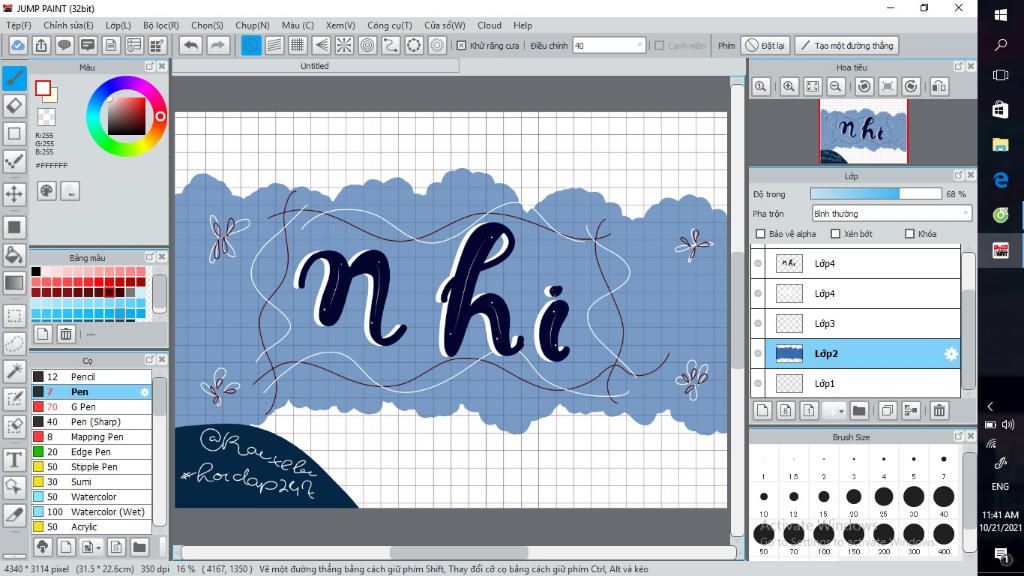Select the G Pen brush

(x=91, y=407)
